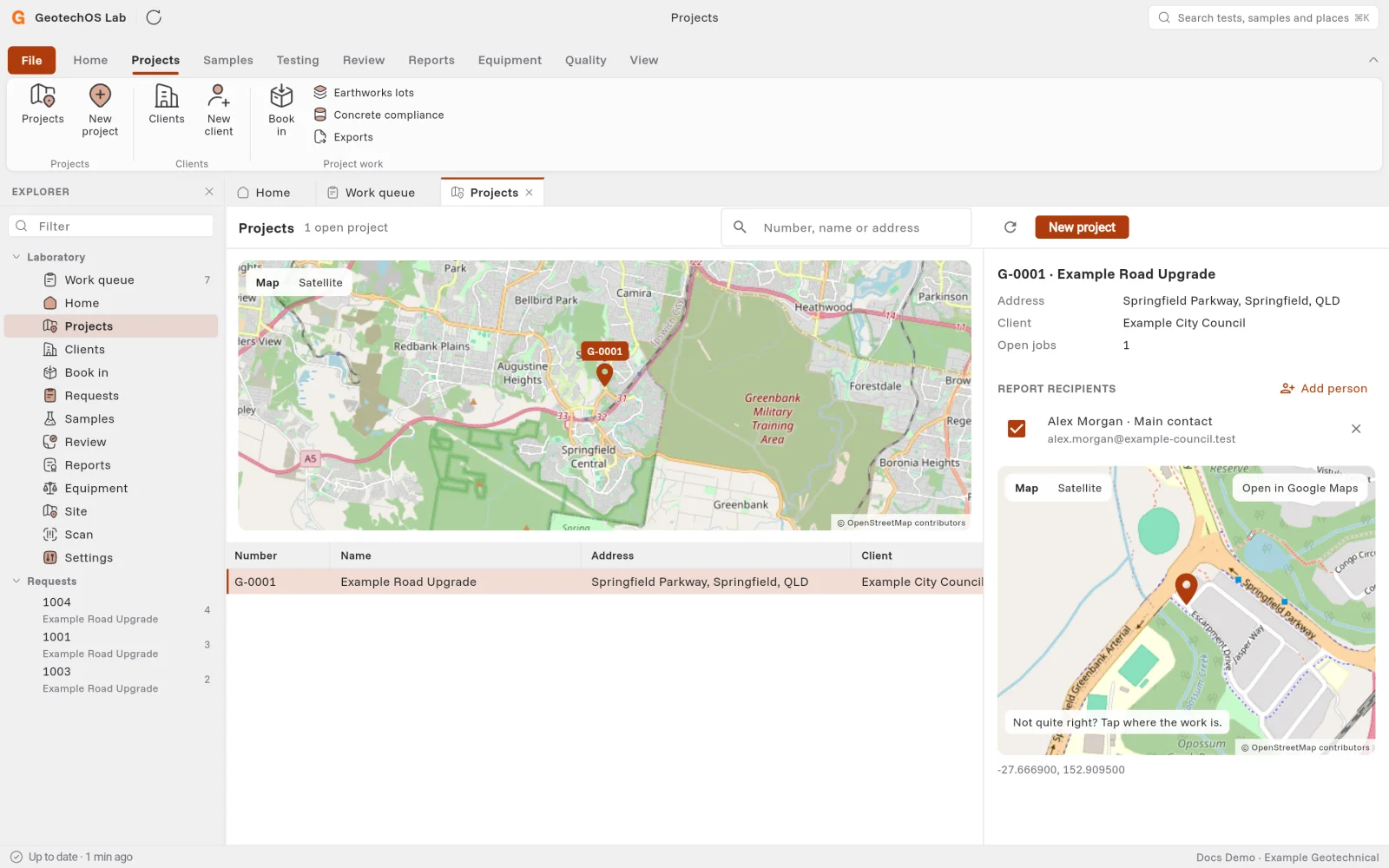This screenshot has height=868, width=1389.
Task: Open the Samples ribbon tab
Action: click(228, 60)
